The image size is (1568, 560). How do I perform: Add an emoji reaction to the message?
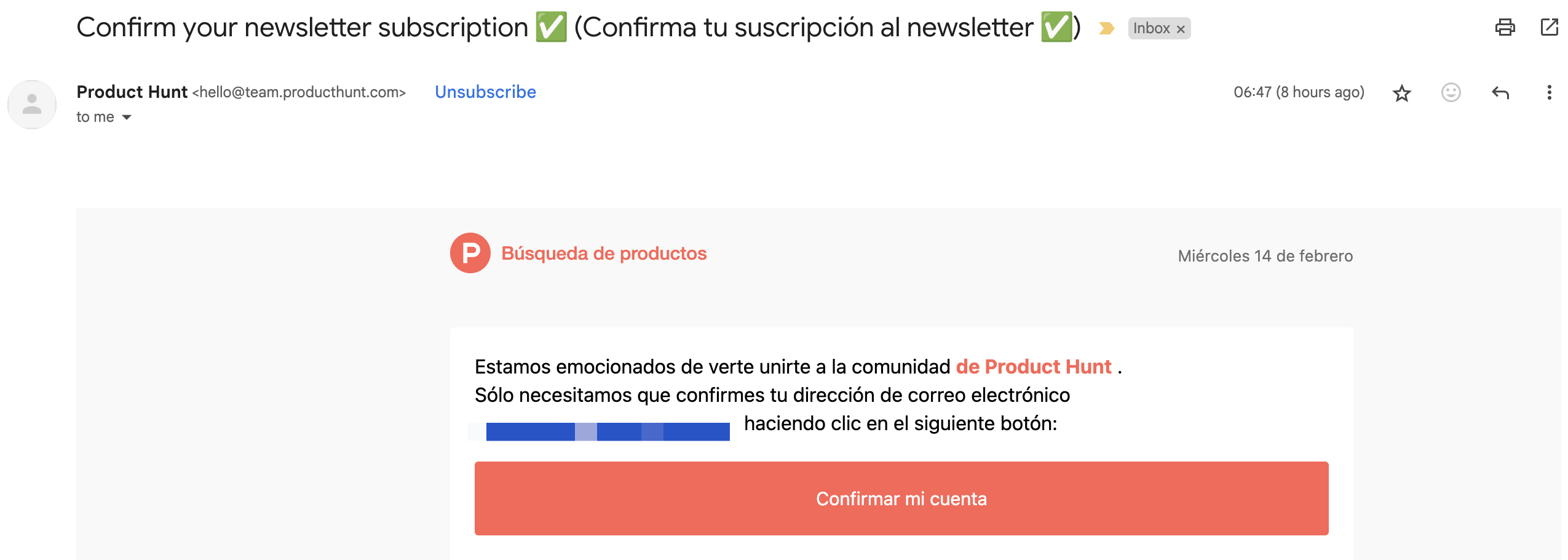click(1450, 92)
